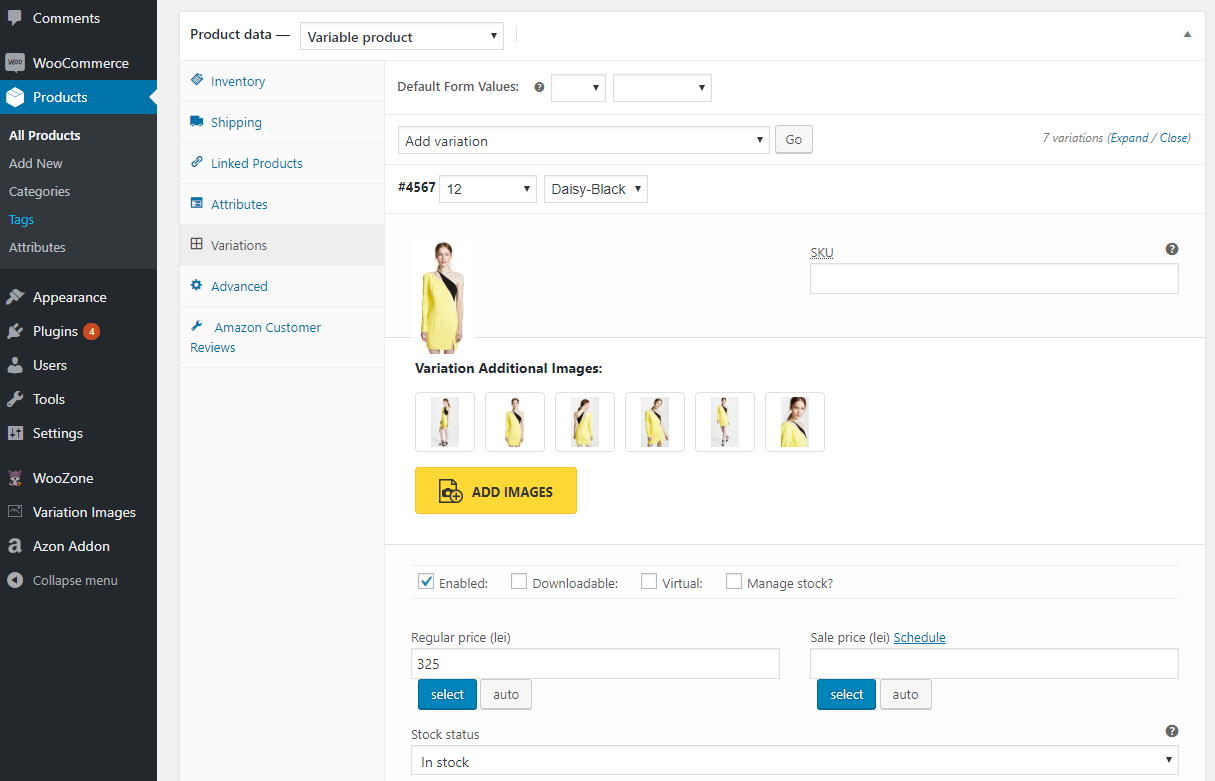Enable the Manage stock checkbox
1215x781 pixels.
pos(734,581)
